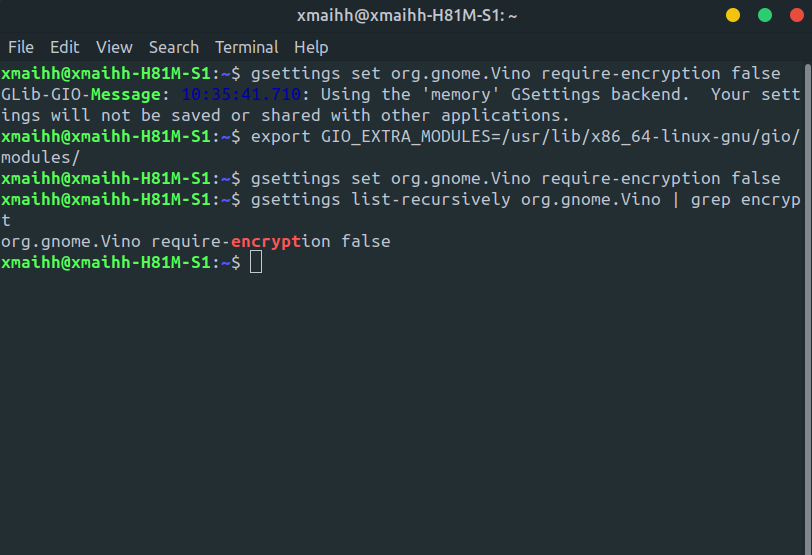The width and height of the screenshot is (812, 555).
Task: Click the red highlighted 'encrypt' match
Action: point(266,241)
